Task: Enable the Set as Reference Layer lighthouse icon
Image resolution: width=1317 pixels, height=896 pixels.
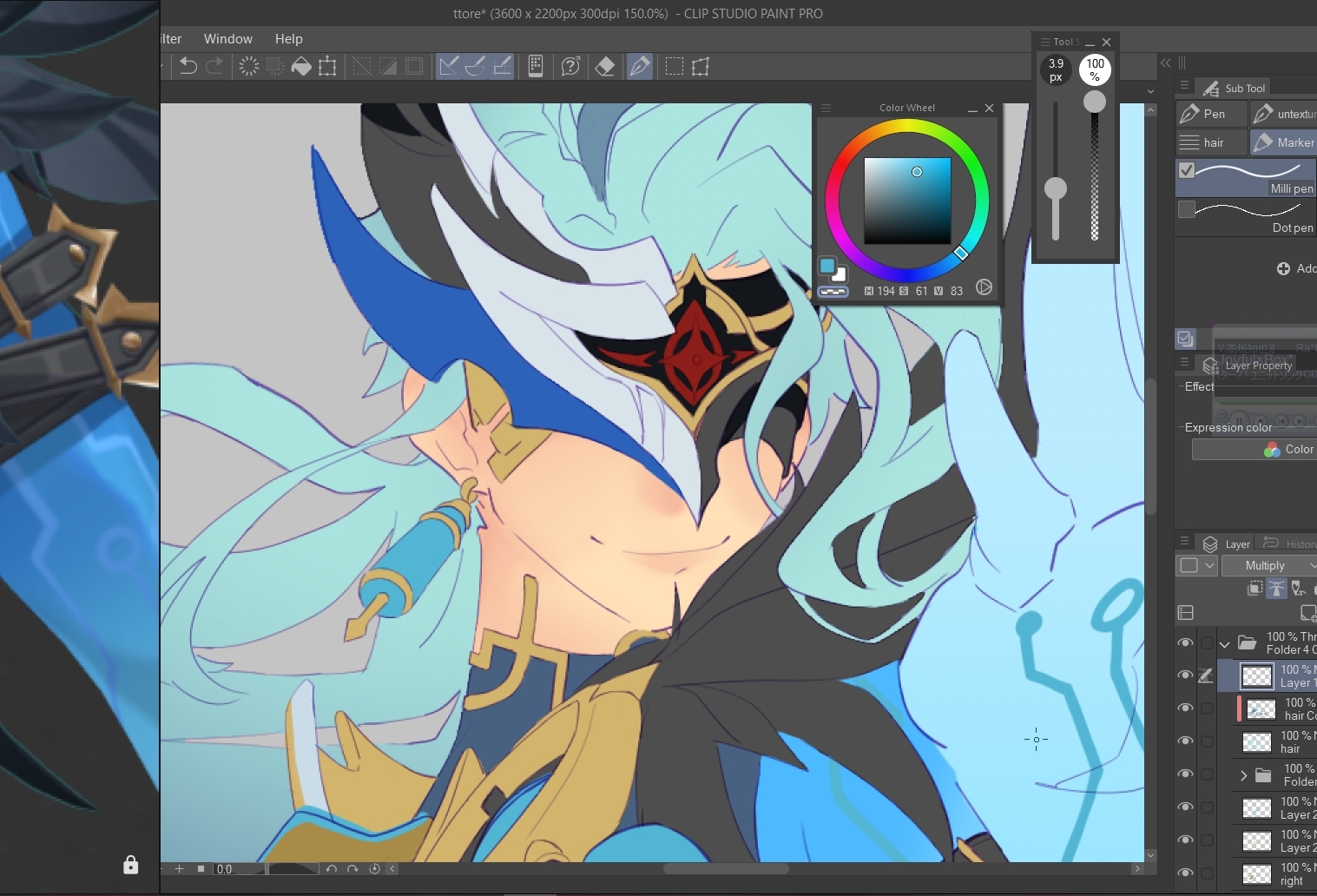Action: 1276,589
